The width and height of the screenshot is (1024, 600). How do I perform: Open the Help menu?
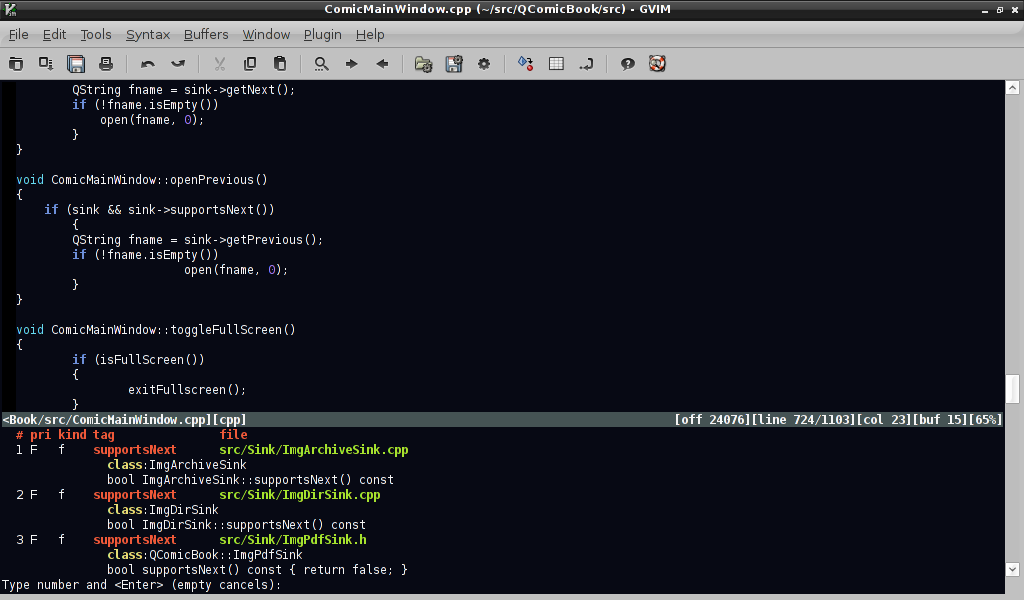click(x=370, y=35)
